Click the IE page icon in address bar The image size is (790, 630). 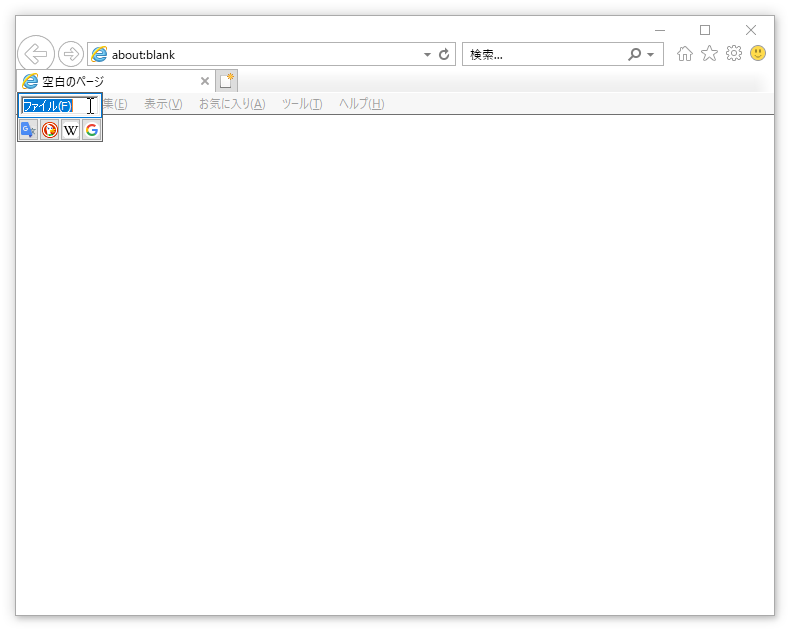tap(99, 54)
